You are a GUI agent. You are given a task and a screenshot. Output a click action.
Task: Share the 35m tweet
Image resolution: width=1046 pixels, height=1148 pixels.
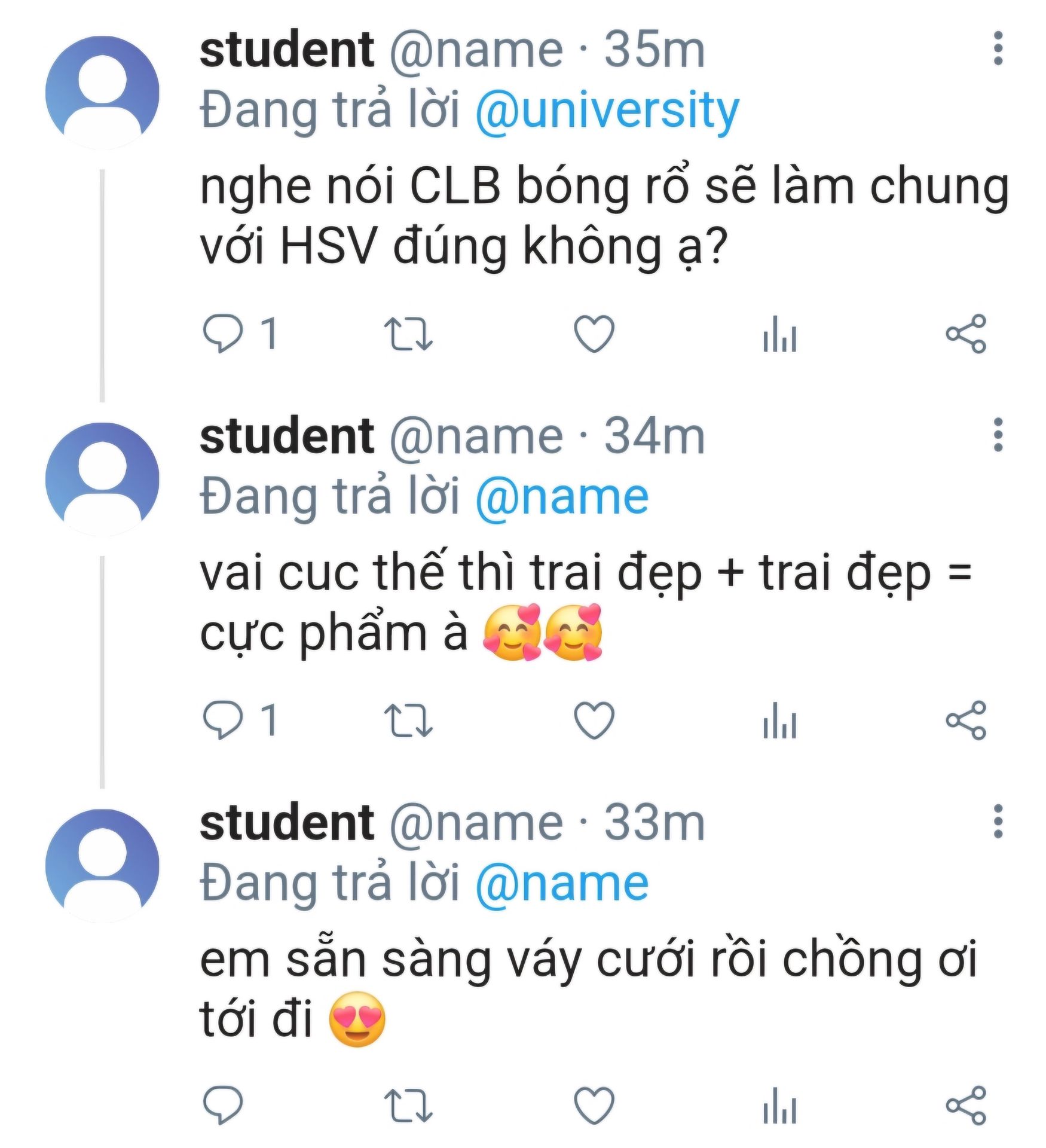(x=966, y=334)
